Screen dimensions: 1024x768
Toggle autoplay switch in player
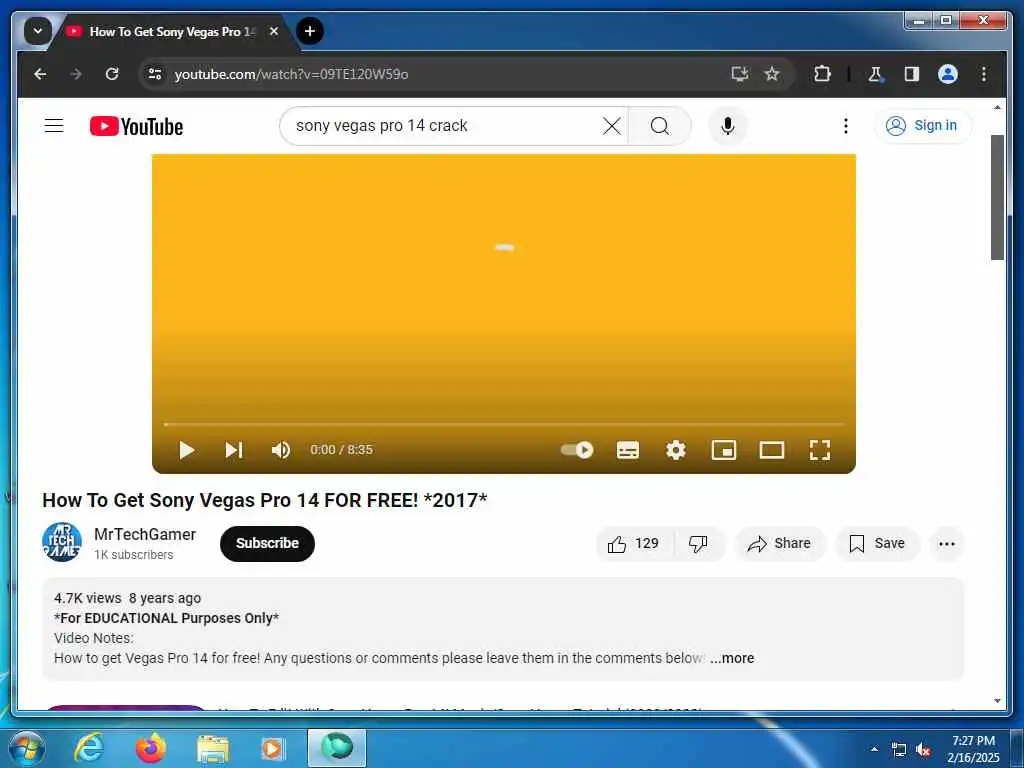pyautogui.click(x=577, y=450)
